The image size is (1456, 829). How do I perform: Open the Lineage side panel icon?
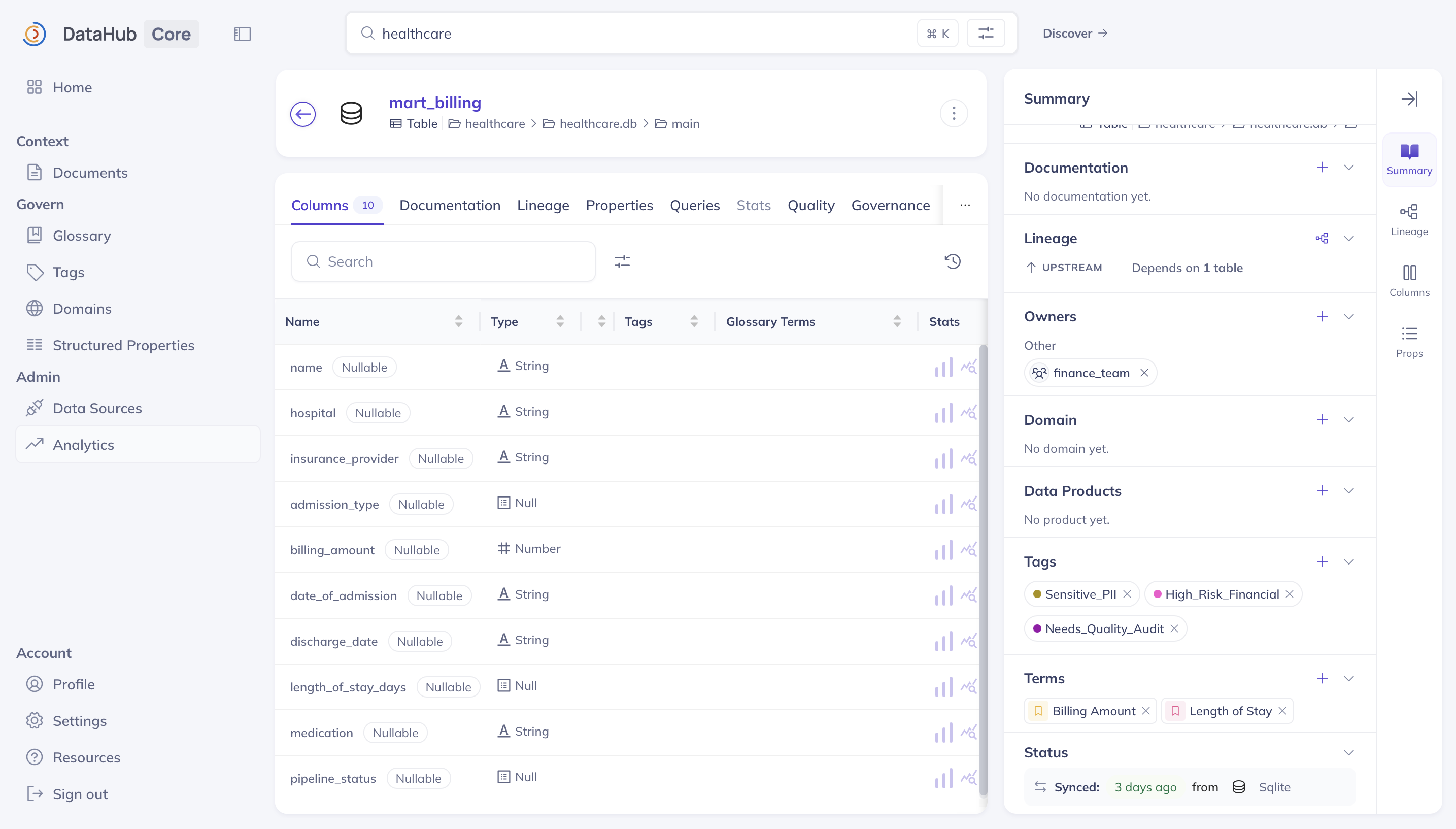click(x=1409, y=220)
